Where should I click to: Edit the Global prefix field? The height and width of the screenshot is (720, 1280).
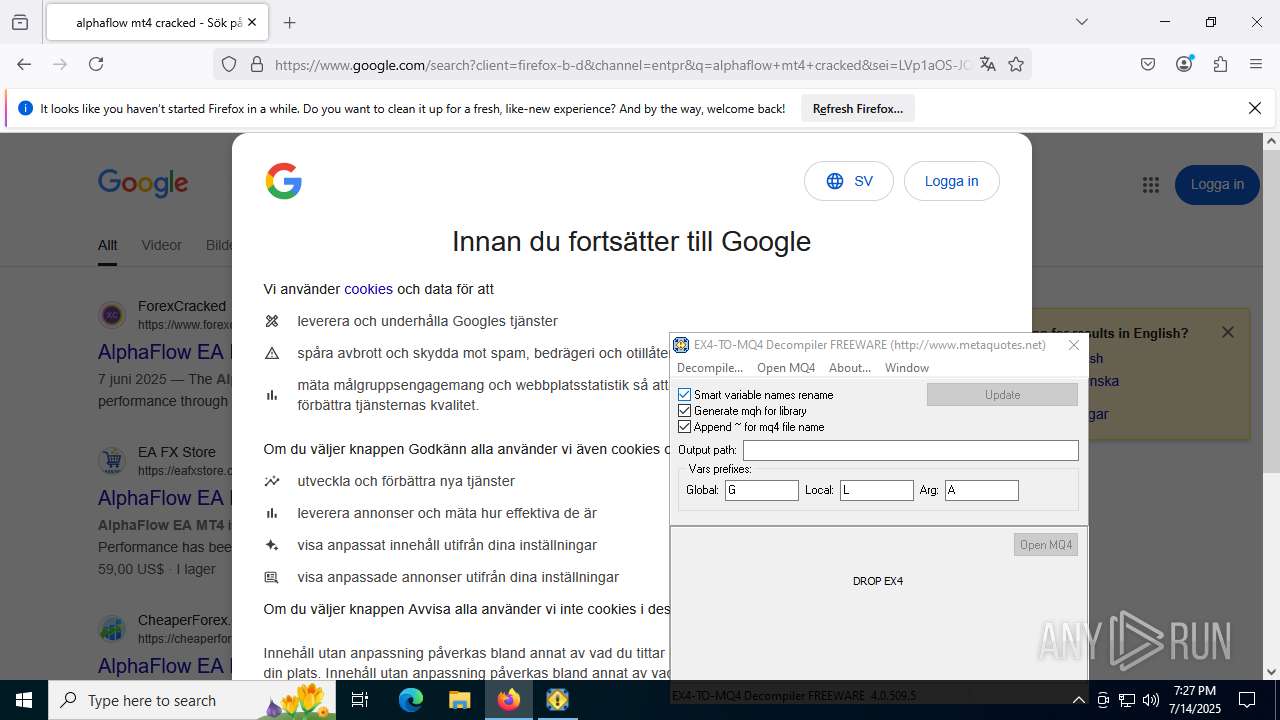tap(762, 491)
